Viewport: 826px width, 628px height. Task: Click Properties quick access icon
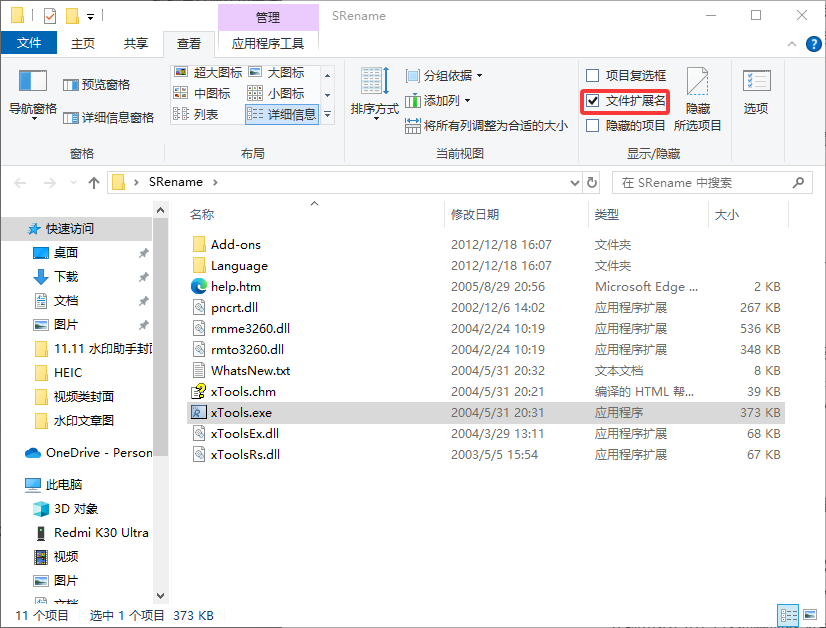coord(50,16)
